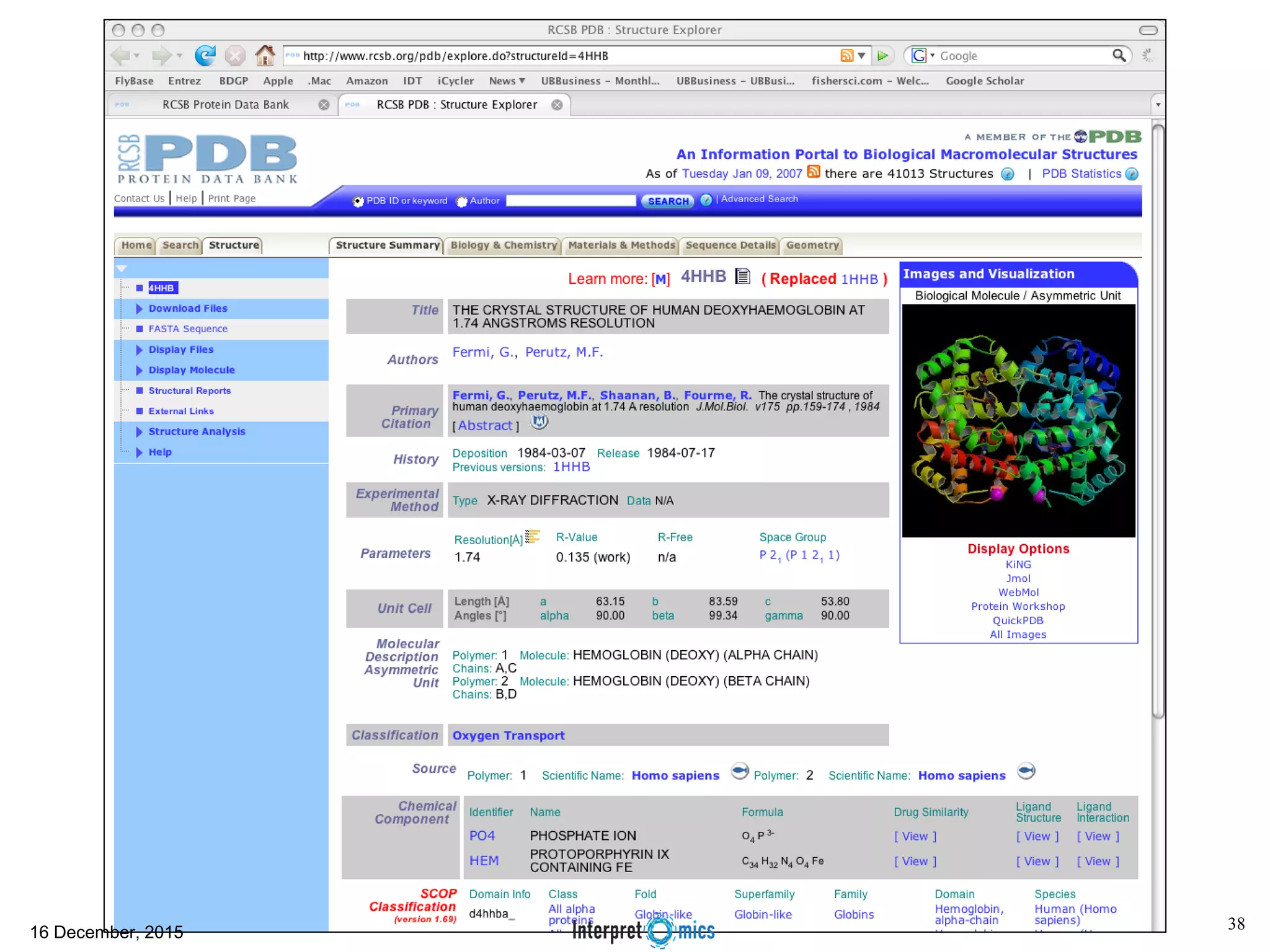
Task: Collapse the sidebar menu triangle
Action: pyautogui.click(x=122, y=268)
